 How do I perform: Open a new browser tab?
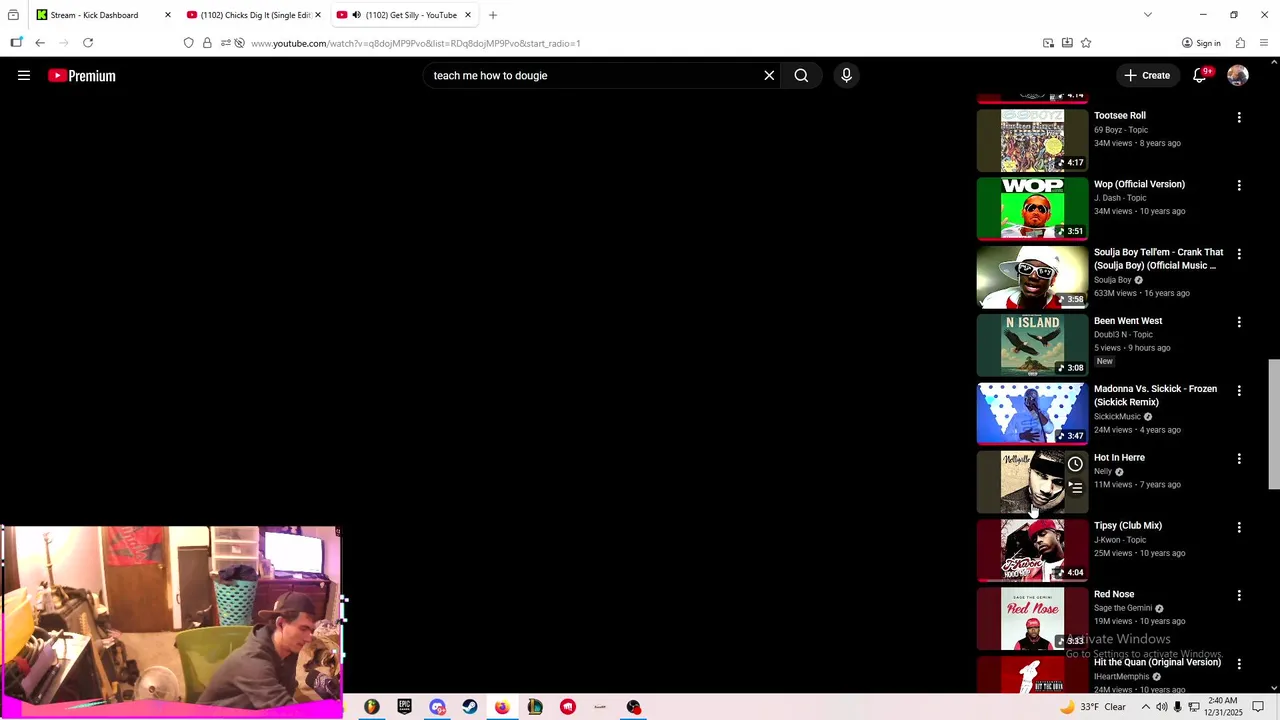493,15
